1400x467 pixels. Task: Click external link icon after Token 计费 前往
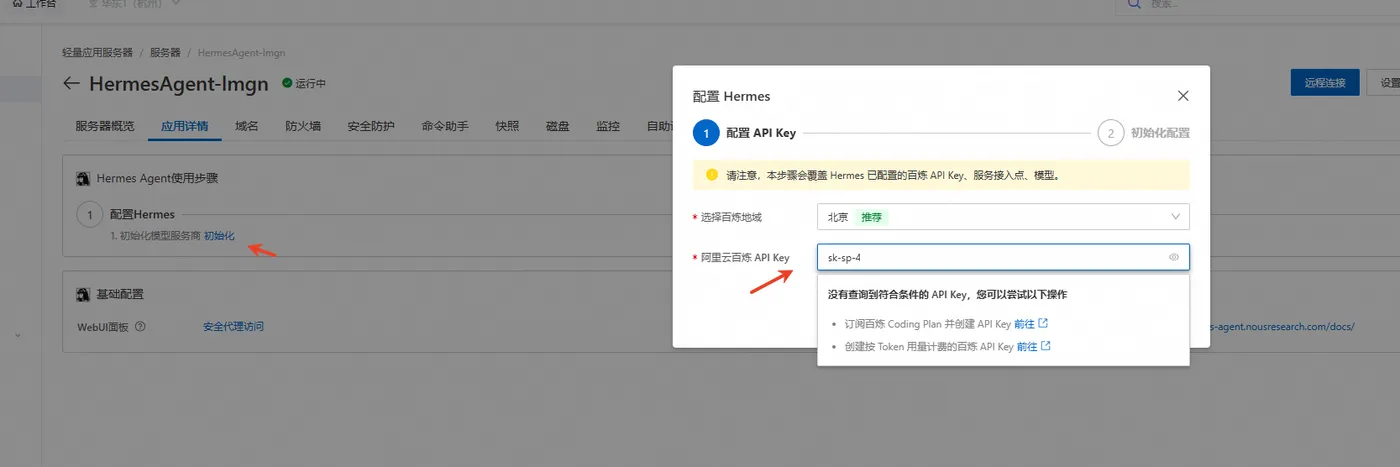1046,346
